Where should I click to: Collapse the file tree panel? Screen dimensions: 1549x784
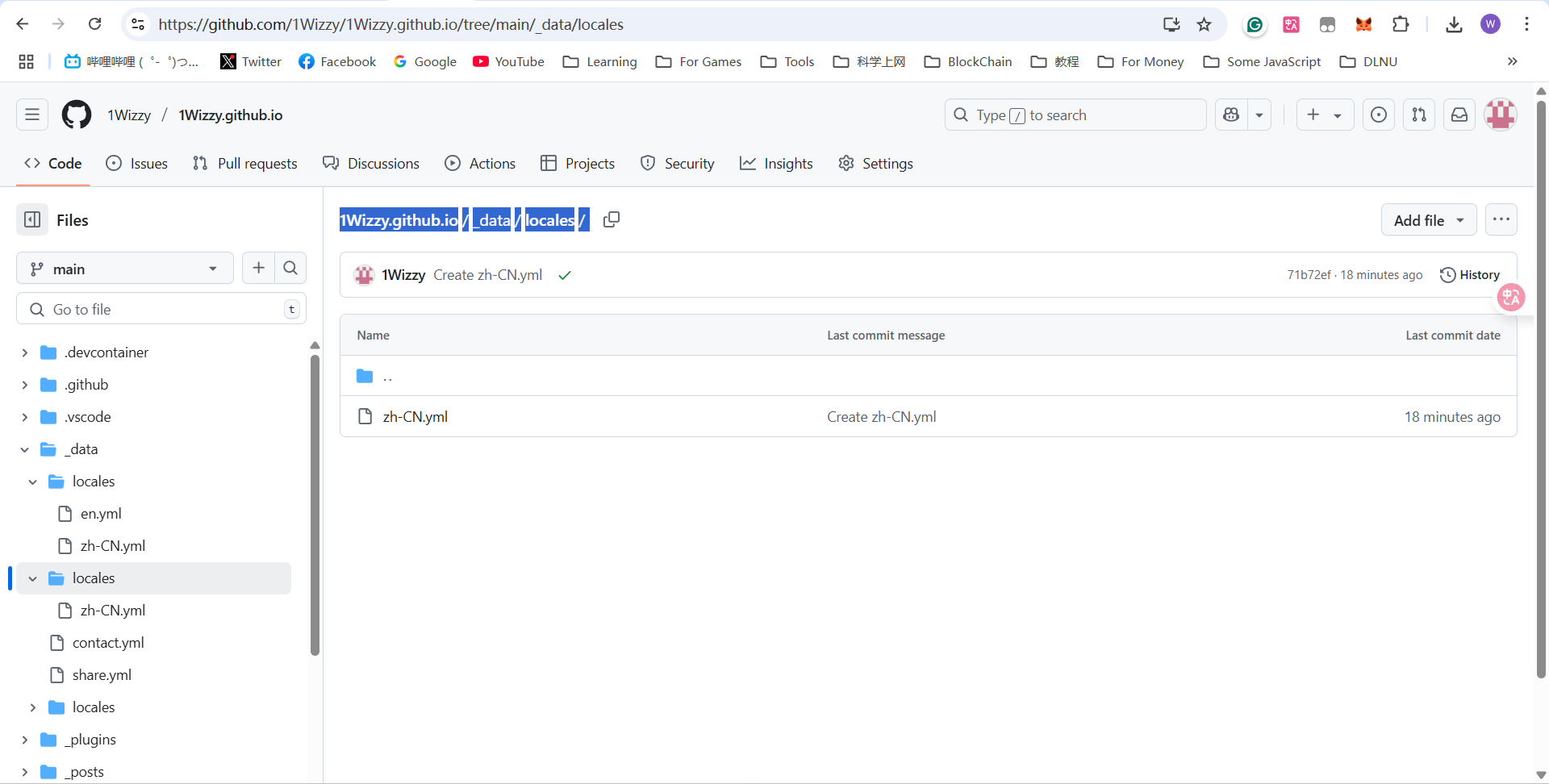[32, 219]
